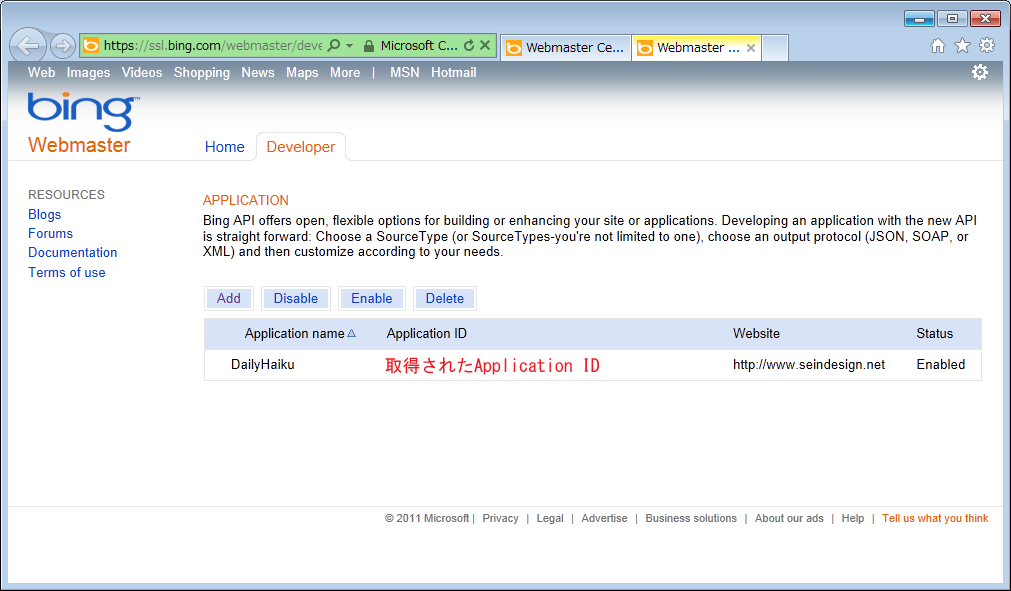The width and height of the screenshot is (1011, 591).
Task: Open the Maps navigation link
Action: 302,73
